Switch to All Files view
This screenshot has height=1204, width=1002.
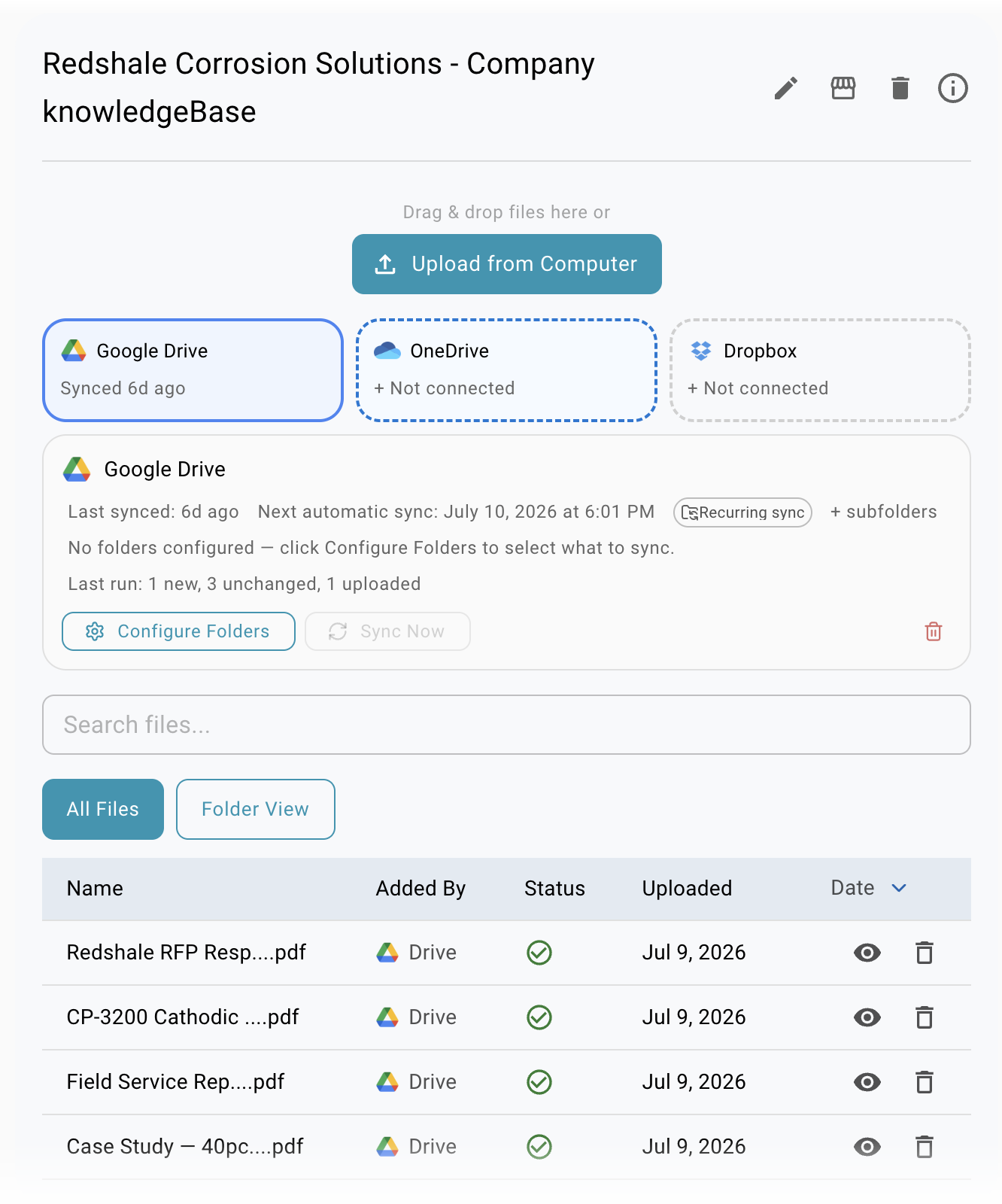pyautogui.click(x=103, y=809)
